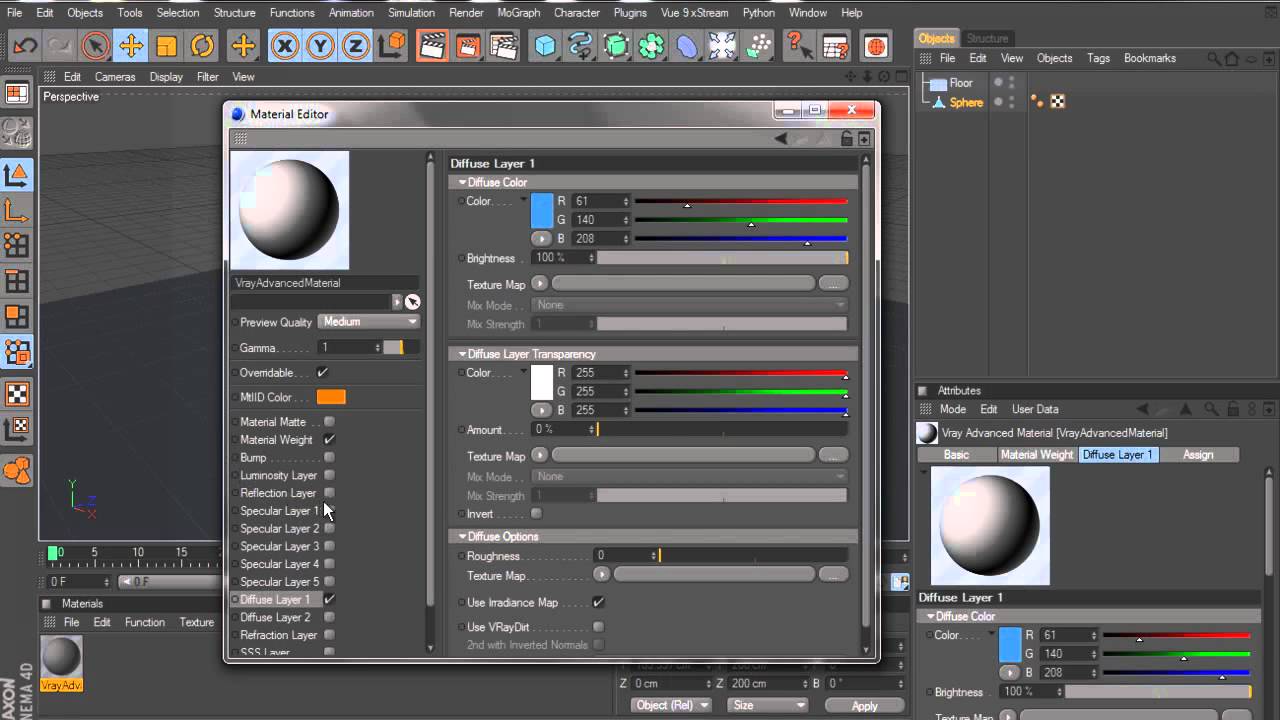The width and height of the screenshot is (1280, 720).
Task: Click the Undo arrow icon
Action: tap(25, 45)
